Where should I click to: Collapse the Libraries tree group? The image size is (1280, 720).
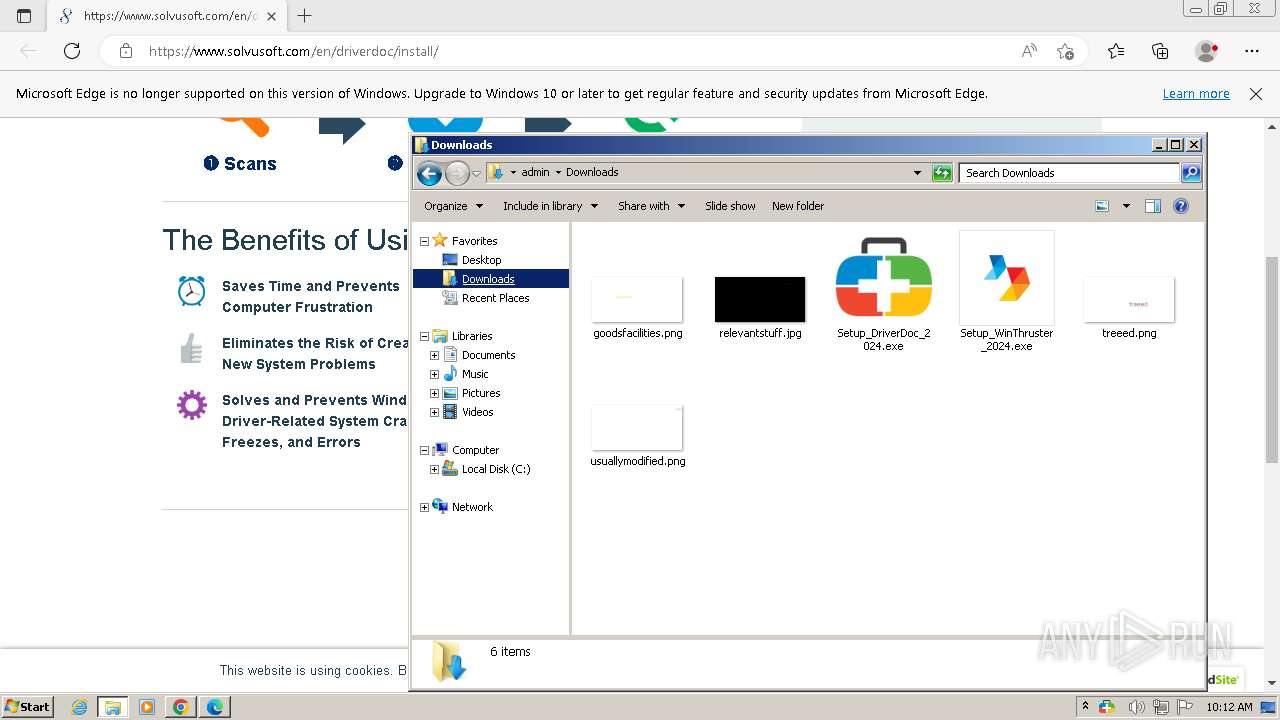tap(424, 336)
